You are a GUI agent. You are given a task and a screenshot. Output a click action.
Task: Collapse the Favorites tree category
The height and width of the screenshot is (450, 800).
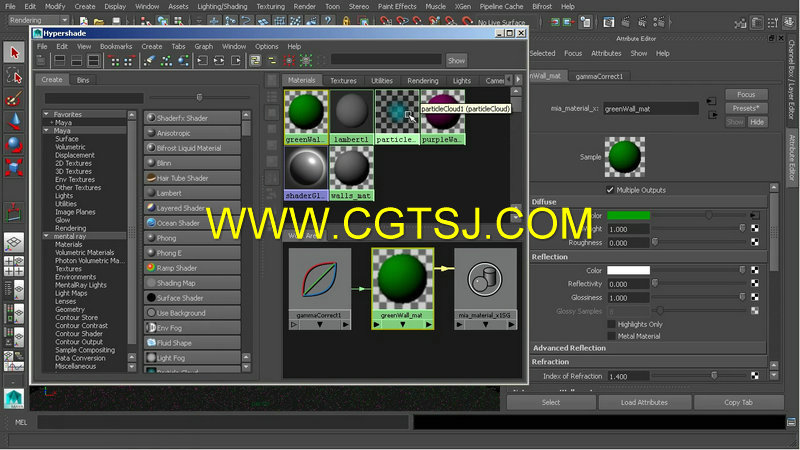pos(46,114)
